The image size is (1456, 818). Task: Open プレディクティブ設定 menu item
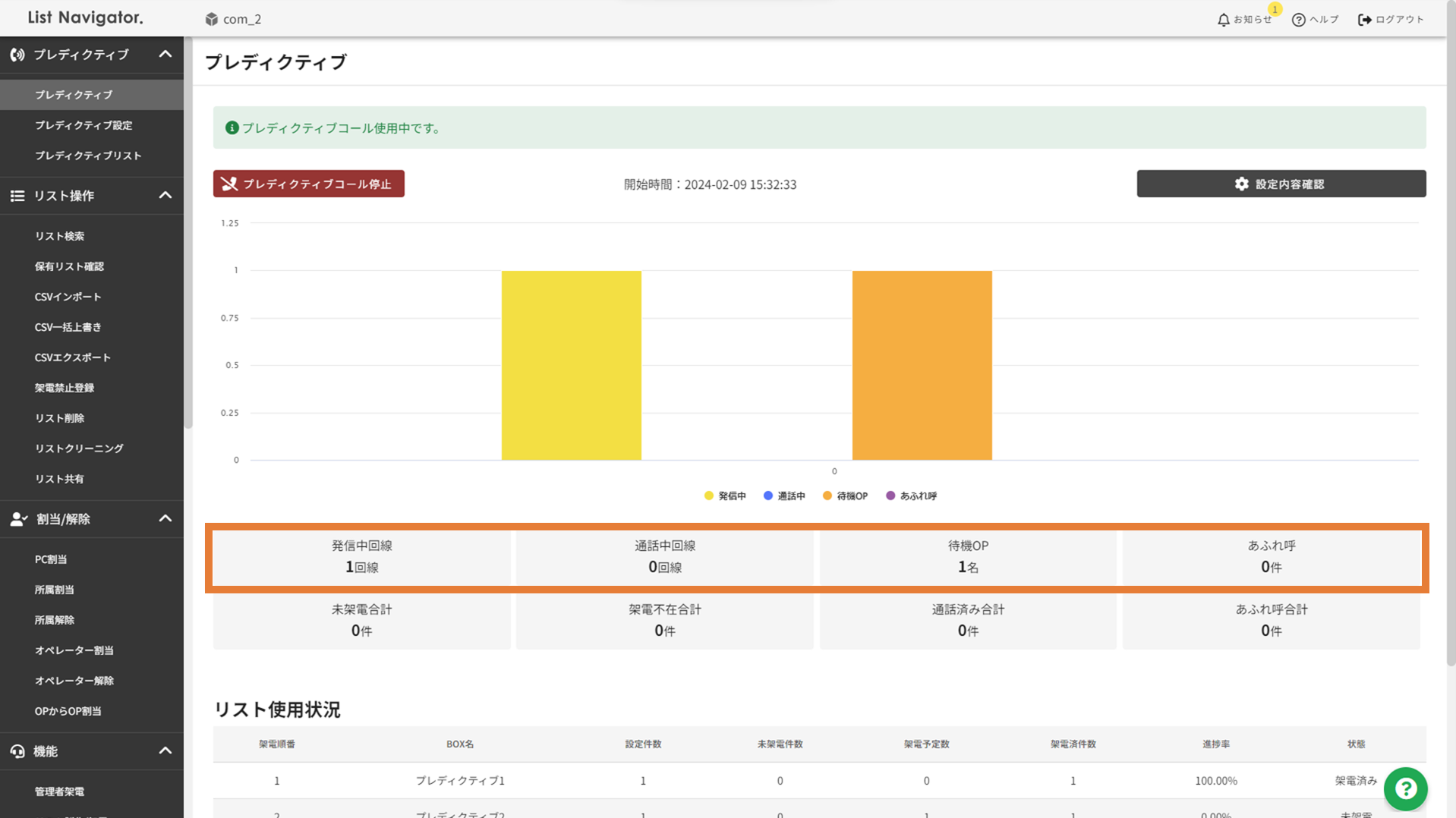click(84, 125)
